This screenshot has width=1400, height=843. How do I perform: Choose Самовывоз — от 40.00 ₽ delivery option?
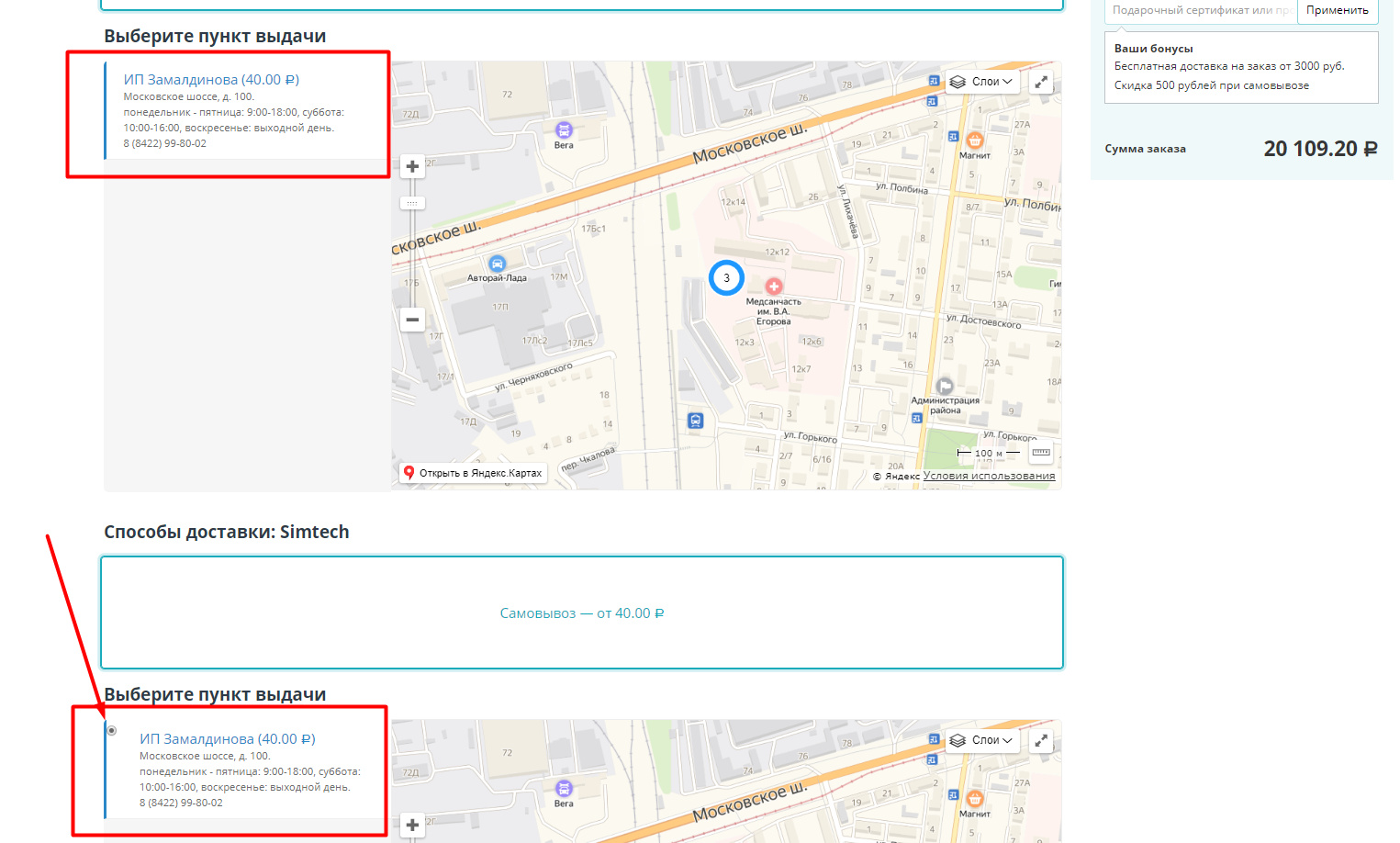pos(582,613)
